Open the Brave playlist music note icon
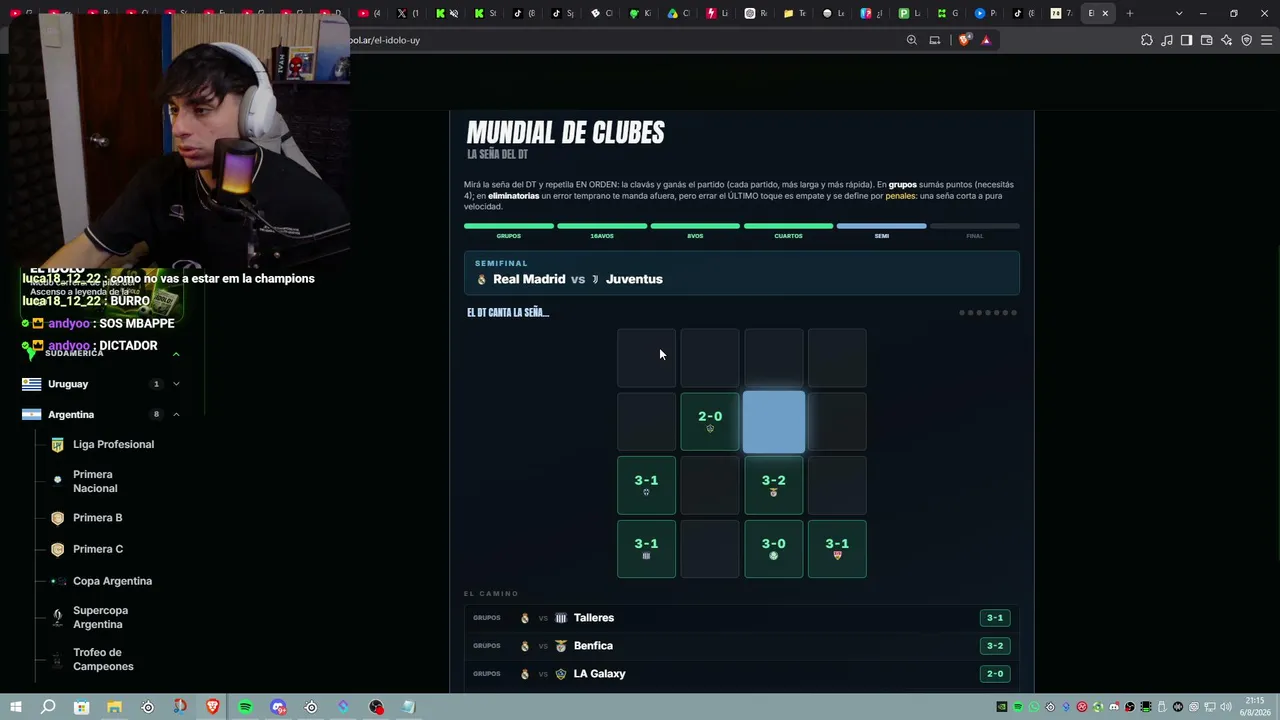The width and height of the screenshot is (1280, 720). 1167,40
